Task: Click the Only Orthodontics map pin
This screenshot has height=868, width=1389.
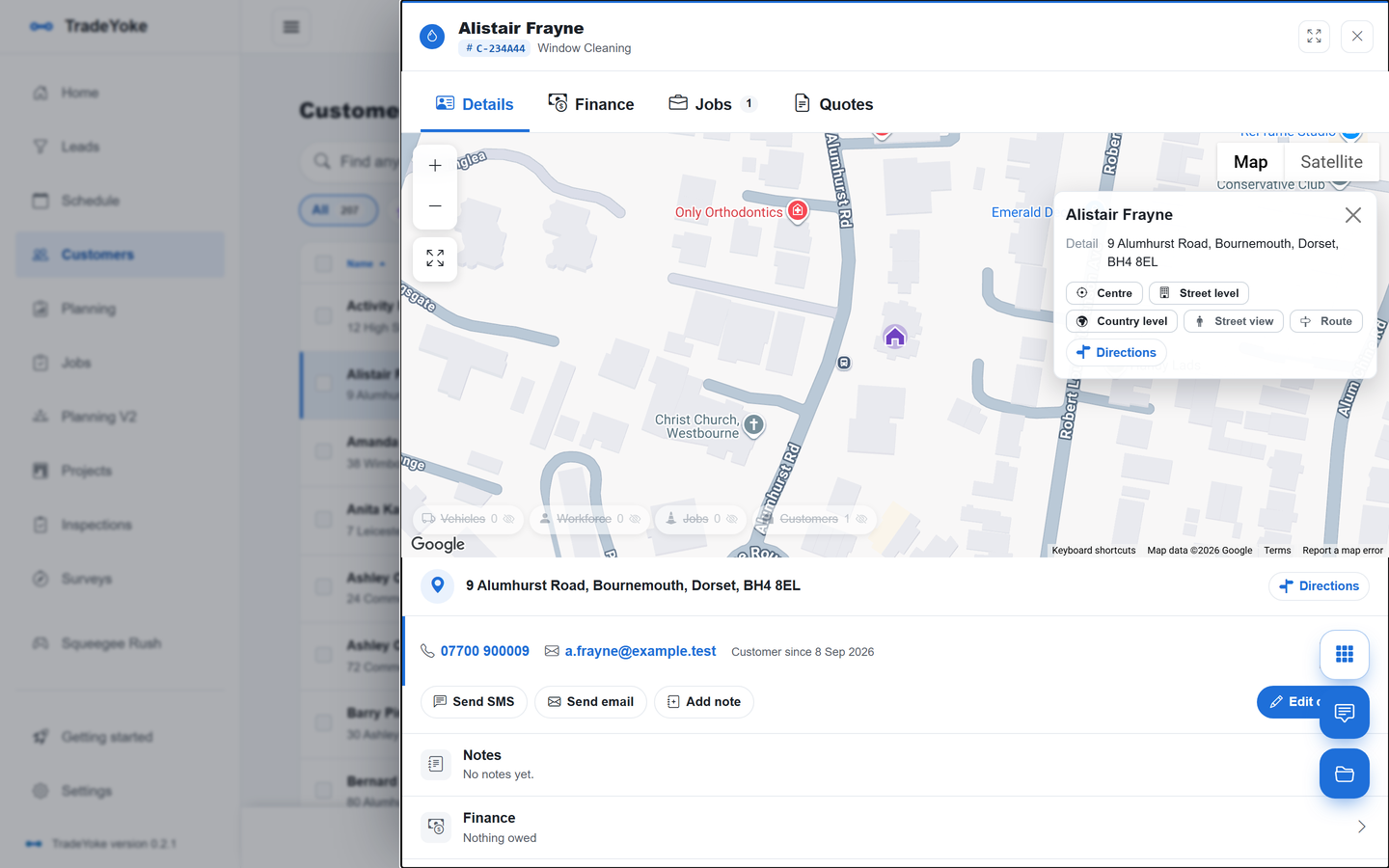Action: click(798, 211)
